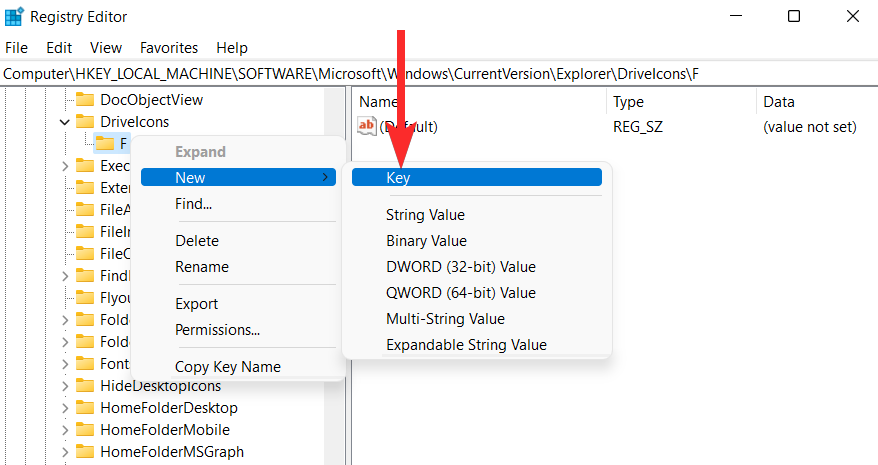Image resolution: width=878 pixels, height=465 pixels.
Task: Expand the HomeFolderMobile tree node
Action: (65, 430)
